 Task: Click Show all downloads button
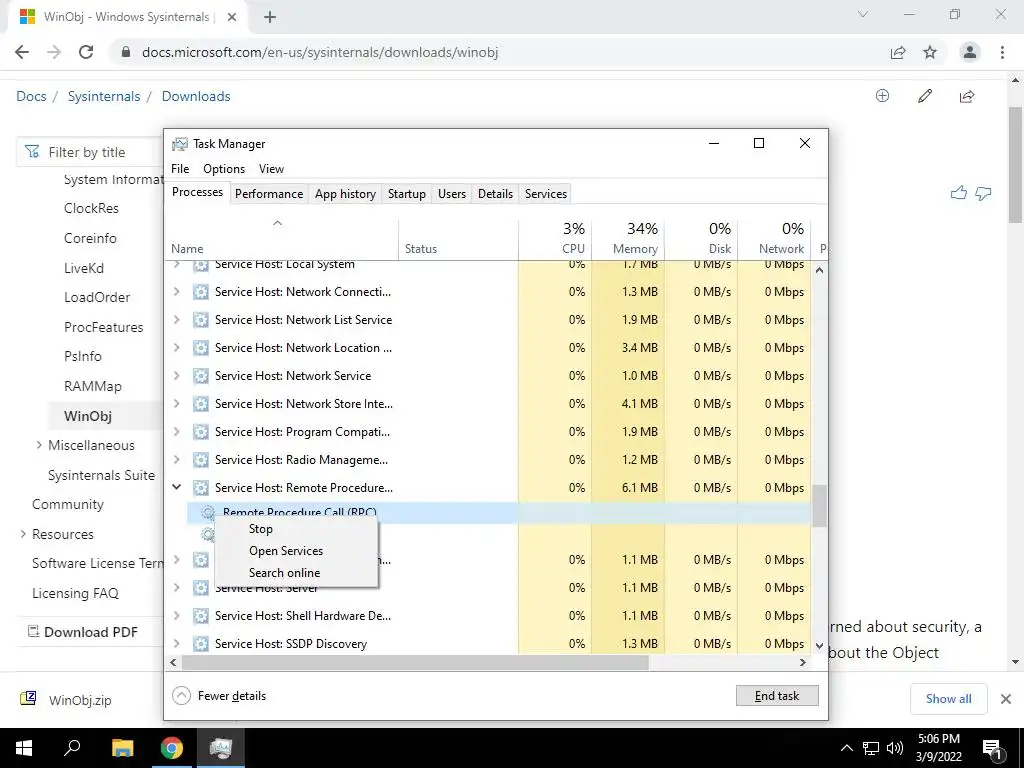click(948, 699)
